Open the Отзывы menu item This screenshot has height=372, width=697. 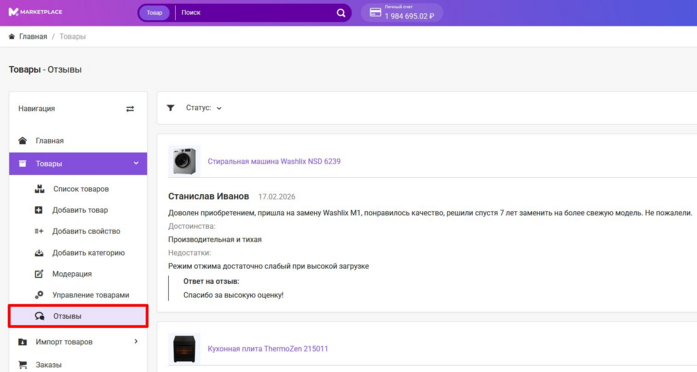78,316
